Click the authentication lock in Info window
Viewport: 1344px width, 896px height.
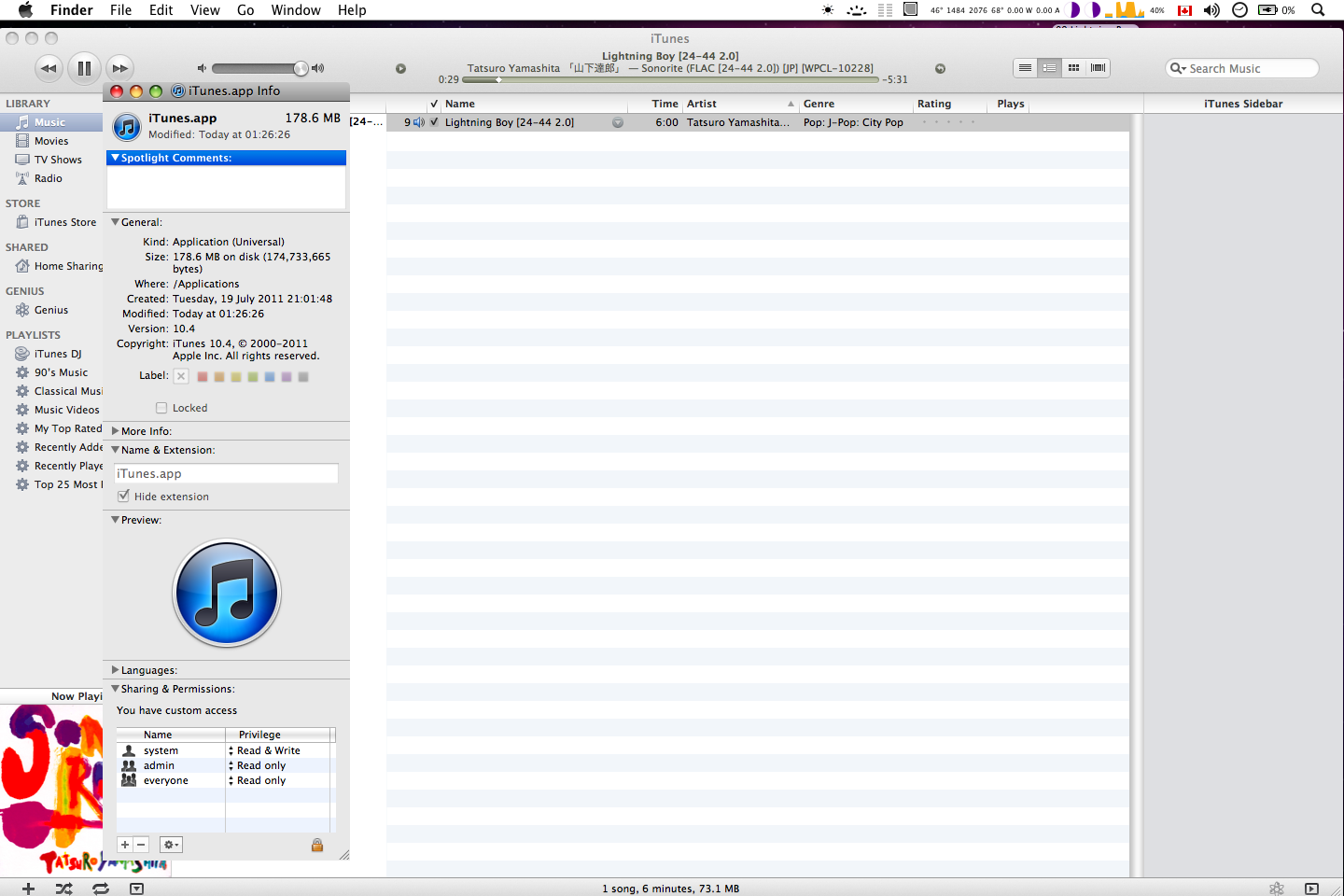click(317, 845)
